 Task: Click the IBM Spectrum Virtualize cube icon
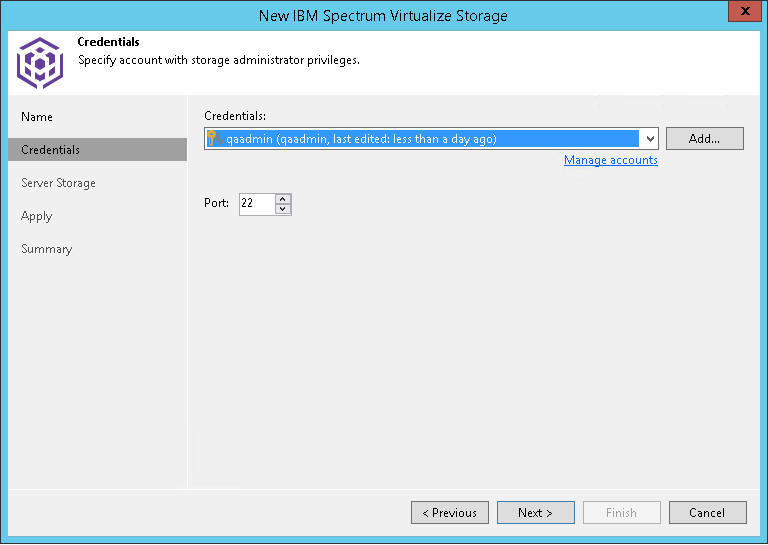(x=40, y=63)
